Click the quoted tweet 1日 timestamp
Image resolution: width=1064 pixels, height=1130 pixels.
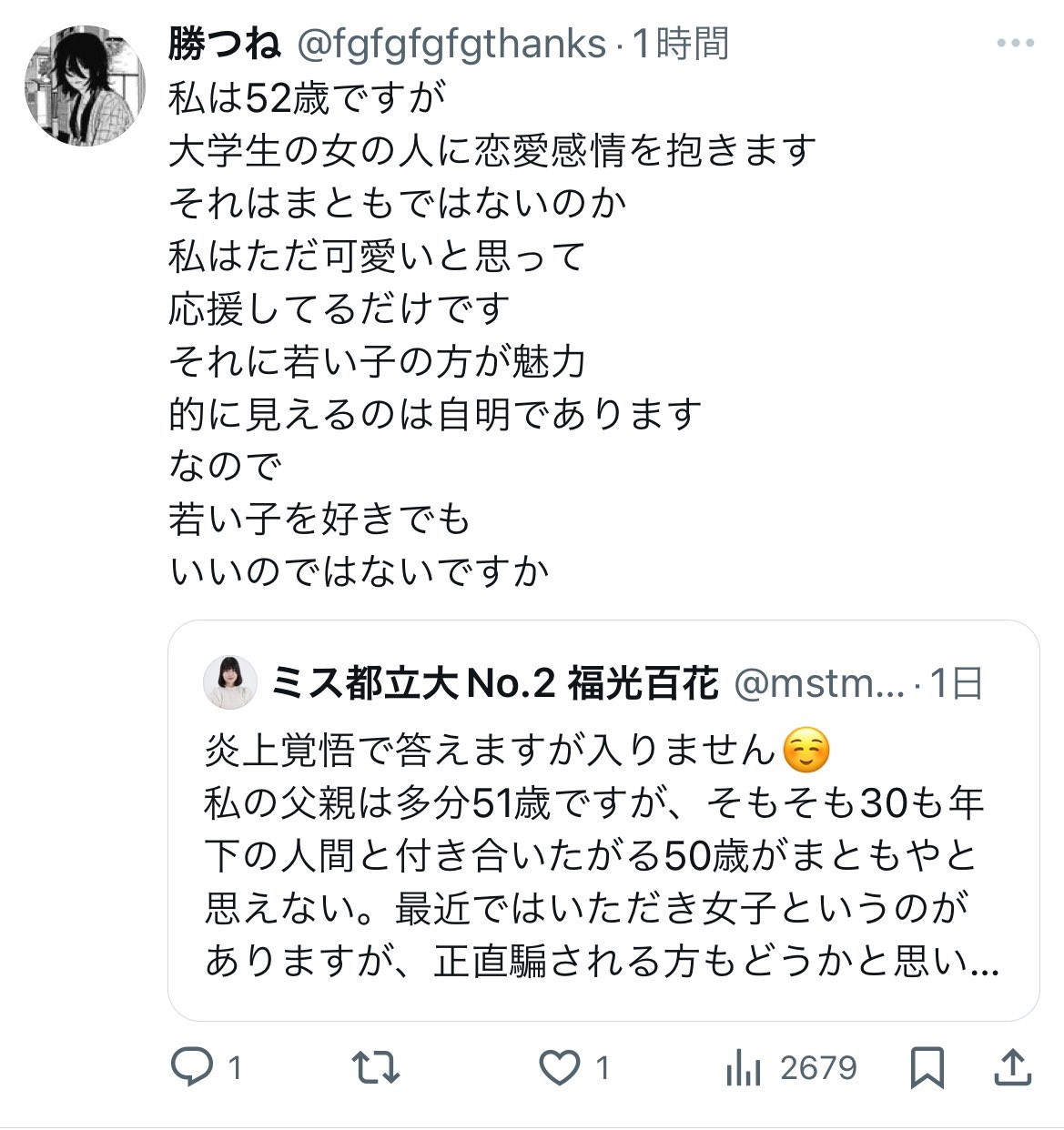point(956,683)
